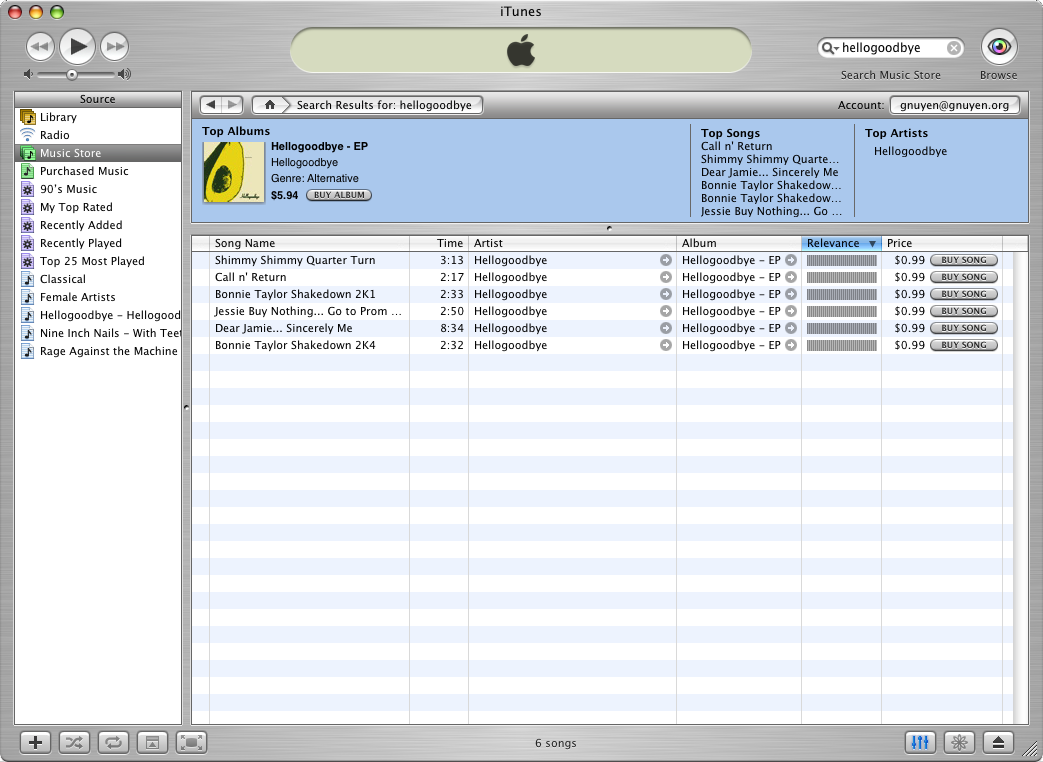The image size is (1043, 762).
Task: Click the artist arrow for Dear Jamie
Action: pyautogui.click(x=665, y=328)
